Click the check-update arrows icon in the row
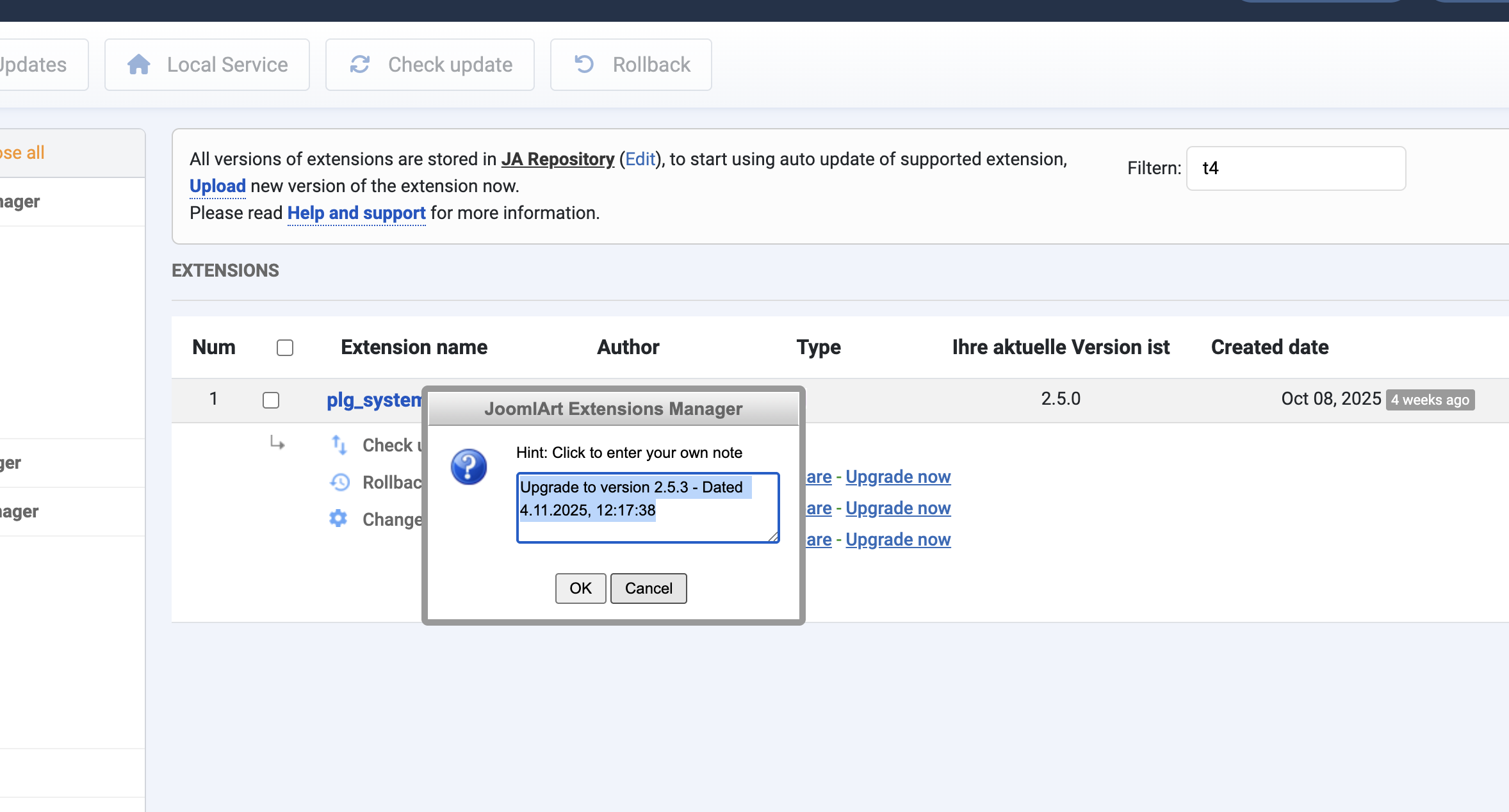 (339, 444)
